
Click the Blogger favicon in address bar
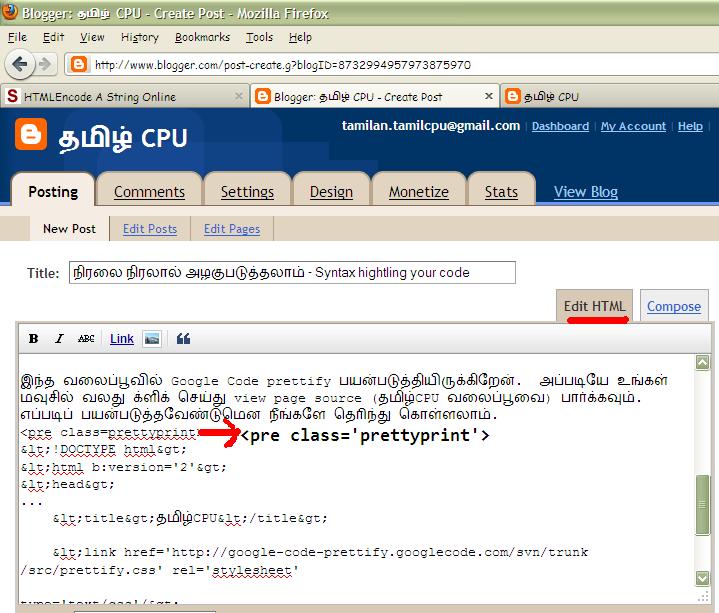coord(78,64)
